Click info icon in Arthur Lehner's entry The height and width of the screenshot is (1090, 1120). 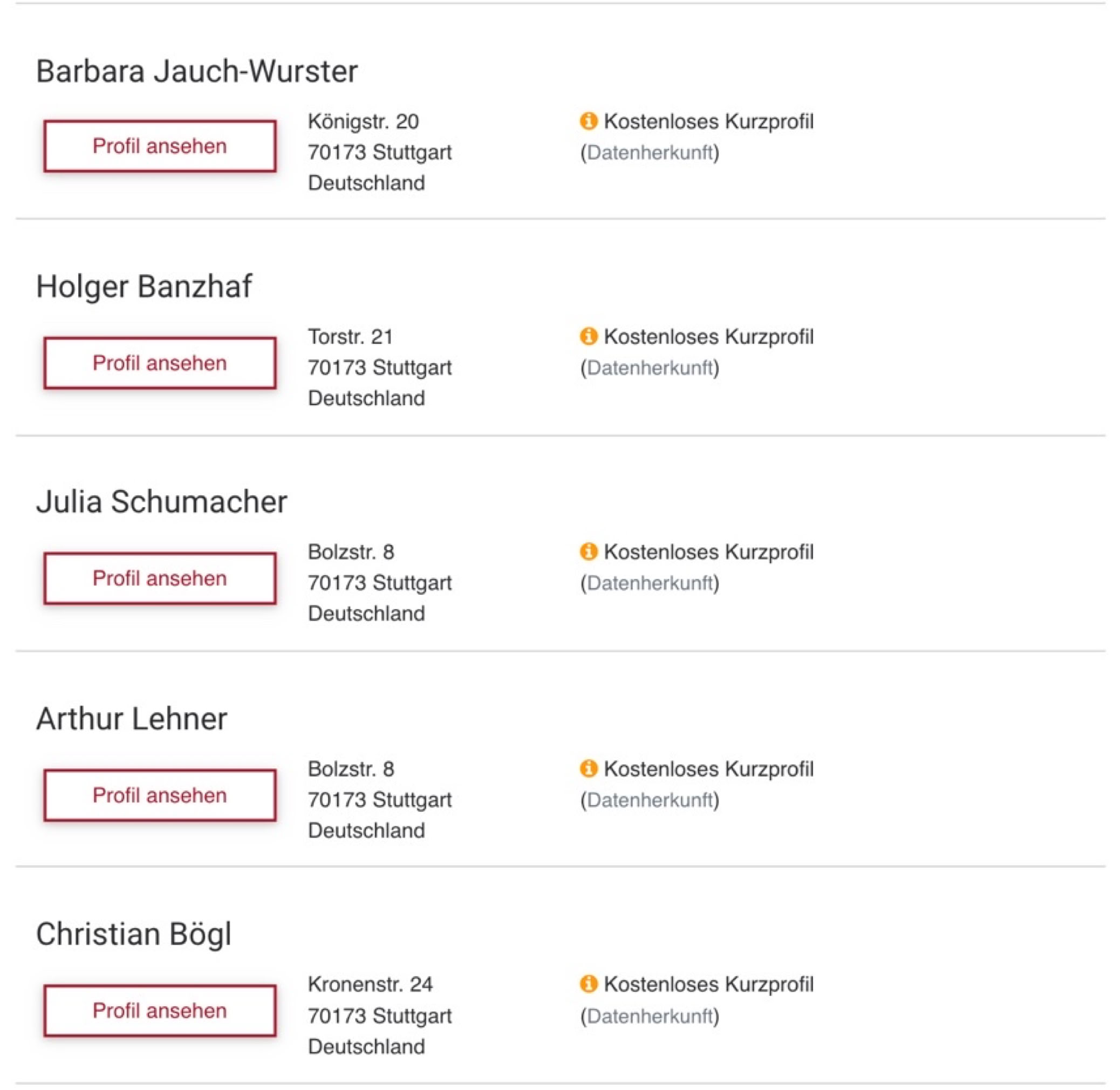[589, 769]
